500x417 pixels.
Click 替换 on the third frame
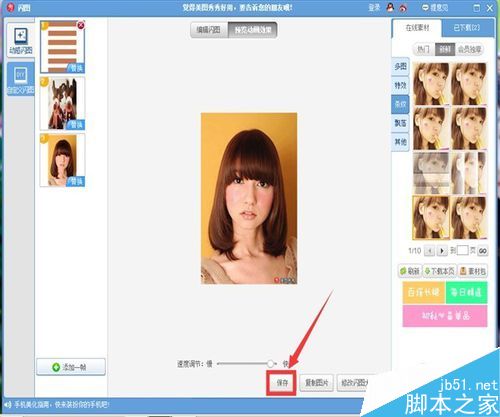click(x=76, y=181)
